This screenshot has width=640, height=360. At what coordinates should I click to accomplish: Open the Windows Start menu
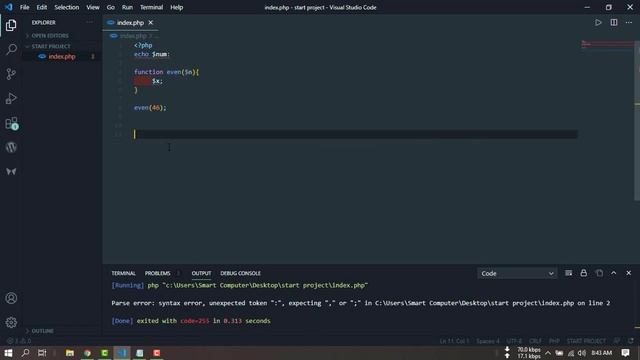8,353
